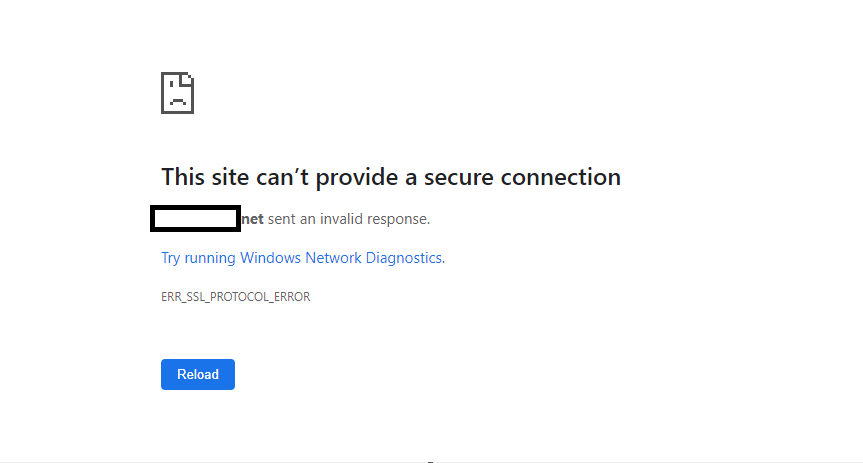Screen dimensions: 863x463
Task: Click the word "Windows" in the diagnostics link
Action: point(270,258)
